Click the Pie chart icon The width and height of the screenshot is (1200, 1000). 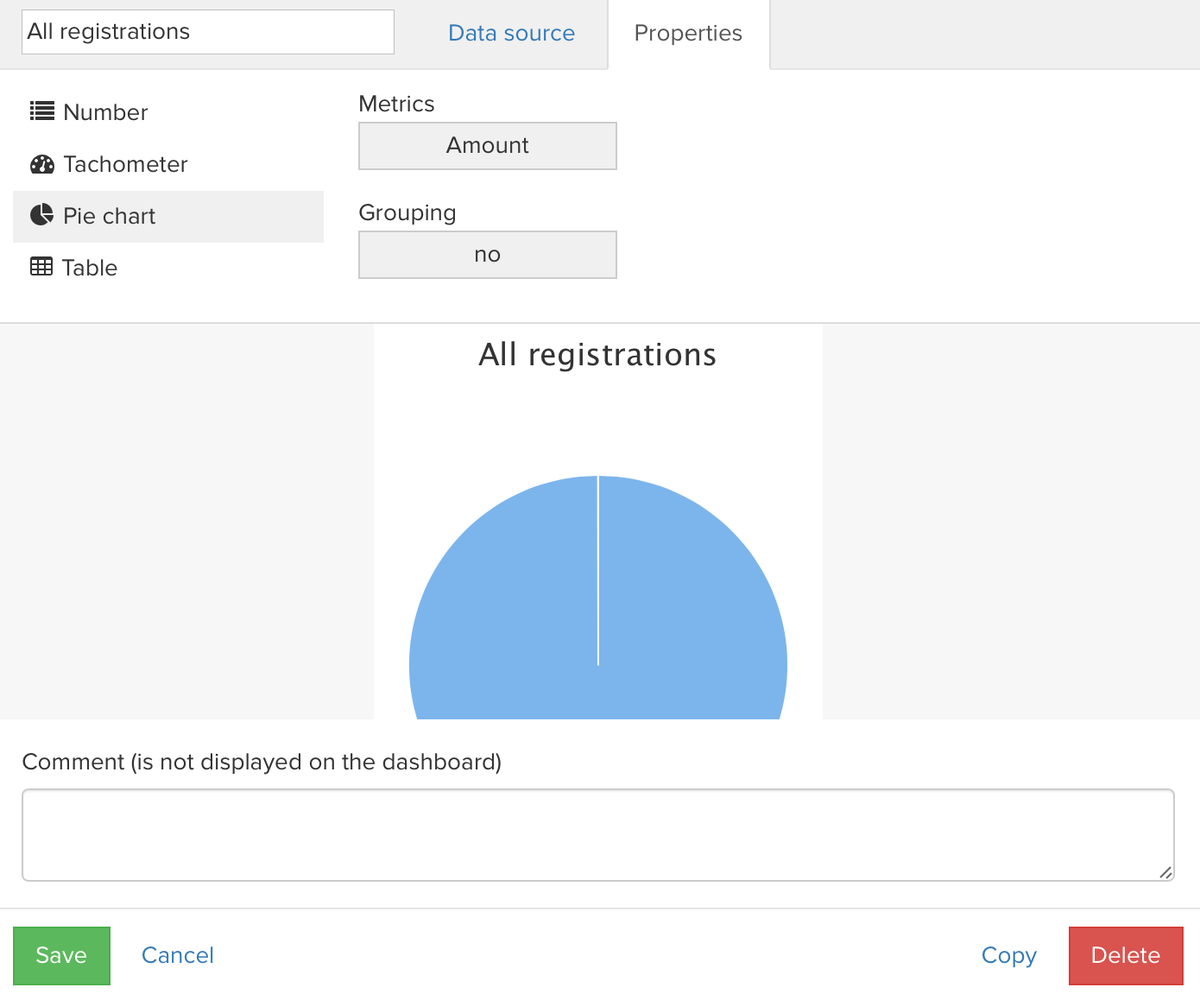(42, 215)
